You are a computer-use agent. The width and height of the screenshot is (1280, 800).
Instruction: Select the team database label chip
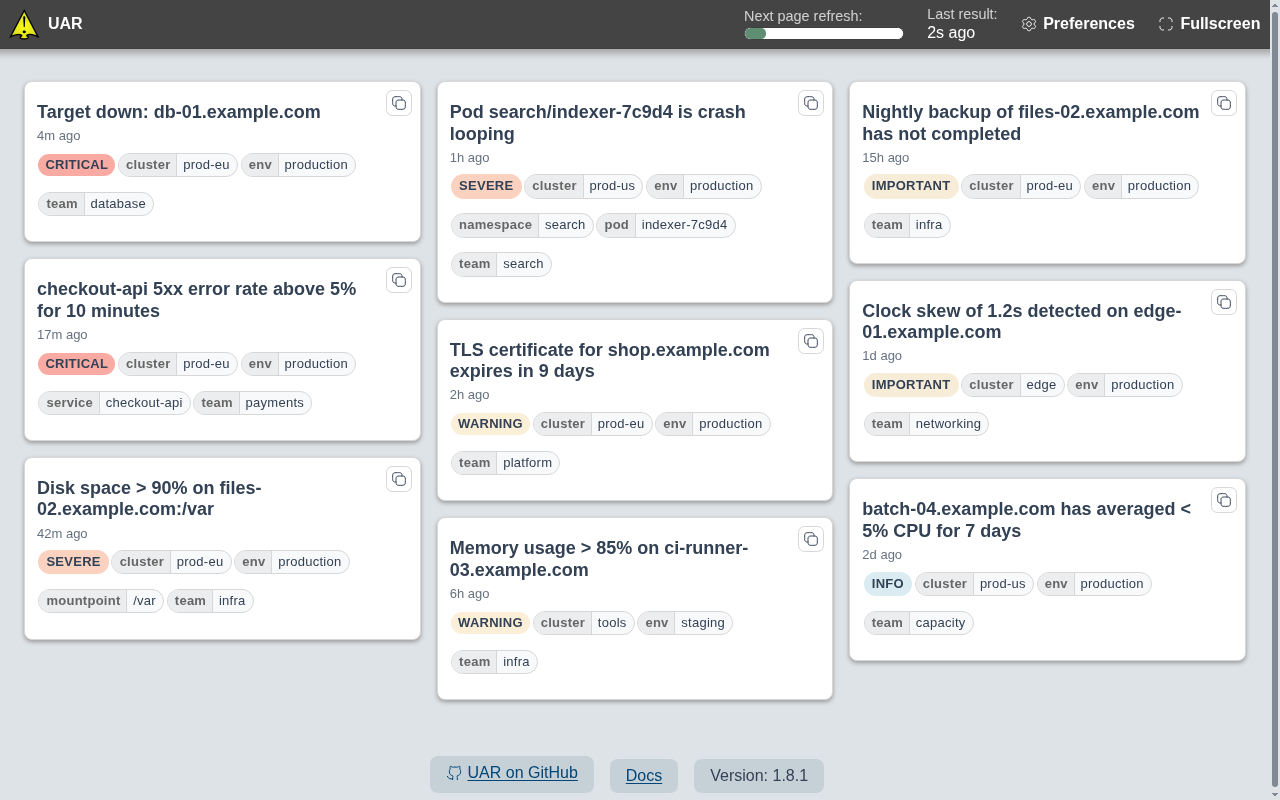point(96,204)
